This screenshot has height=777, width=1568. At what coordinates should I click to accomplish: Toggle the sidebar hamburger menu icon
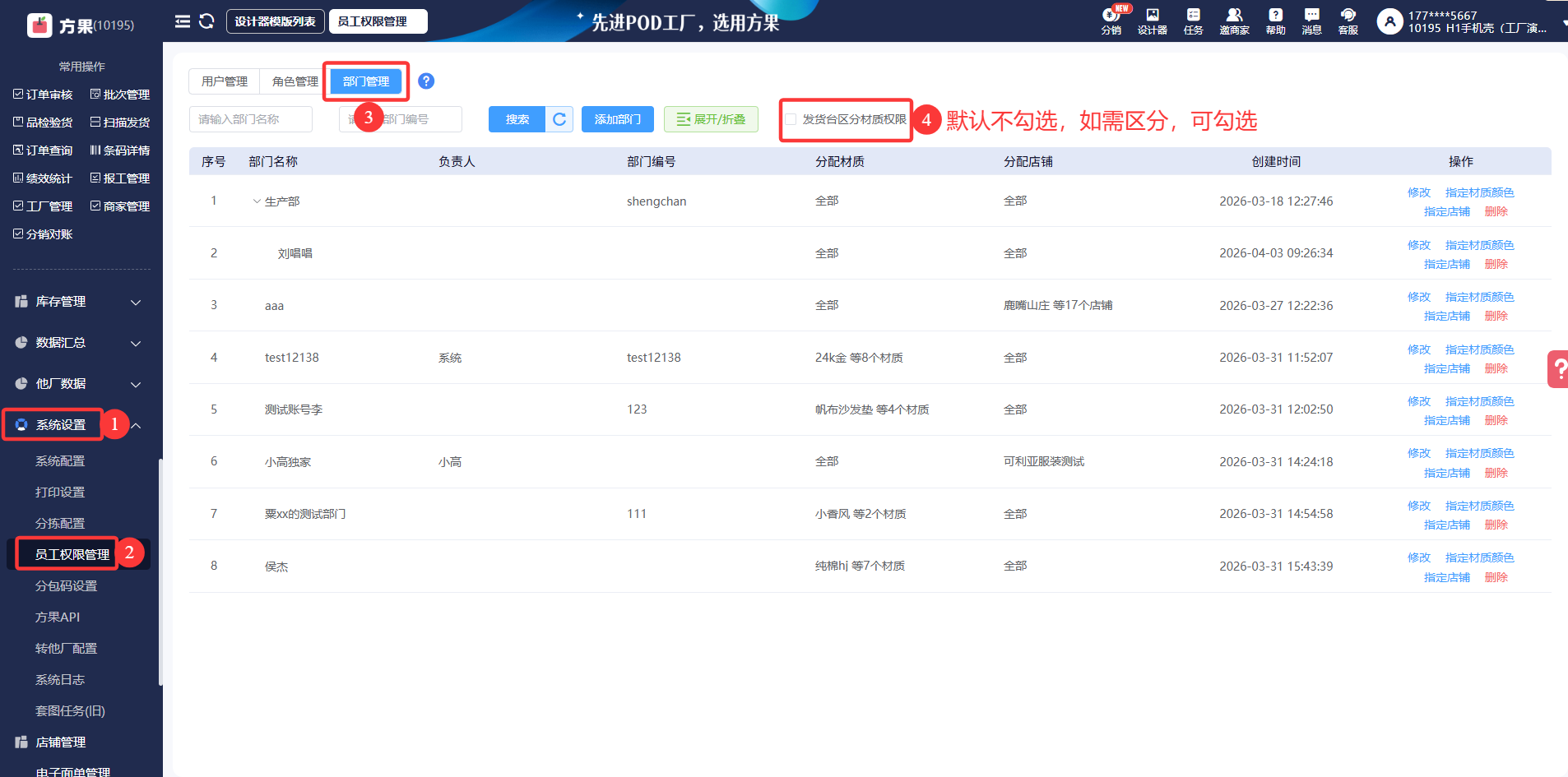point(183,21)
